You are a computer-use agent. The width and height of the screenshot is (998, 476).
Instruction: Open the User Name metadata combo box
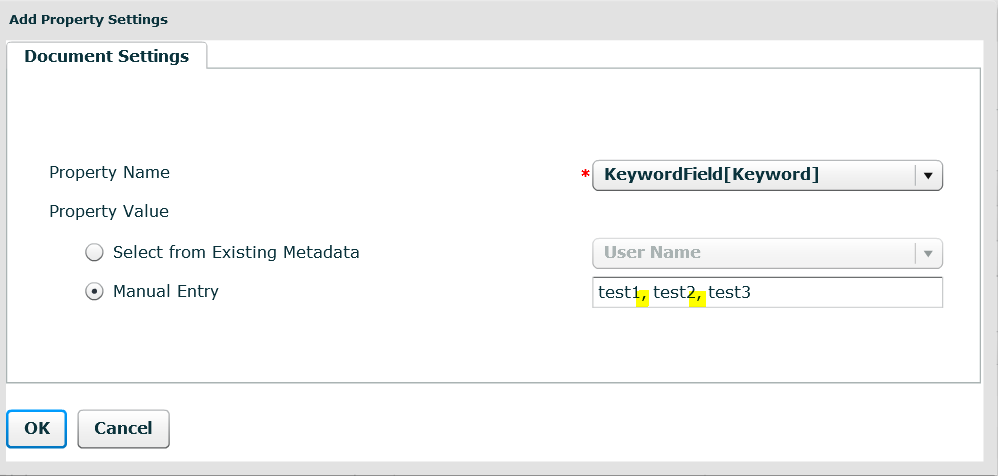754,253
